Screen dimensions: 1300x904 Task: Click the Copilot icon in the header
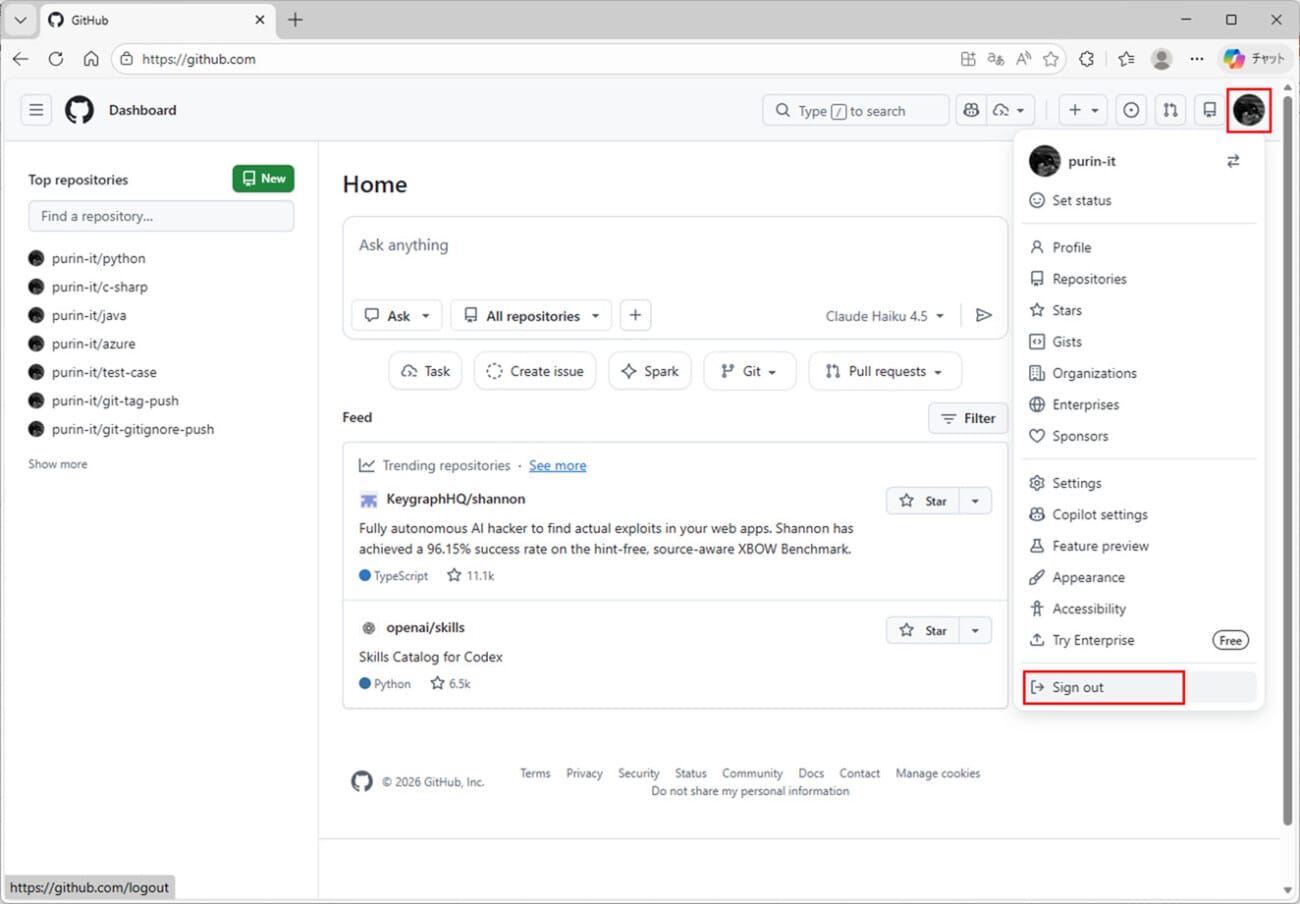pyautogui.click(x=970, y=110)
